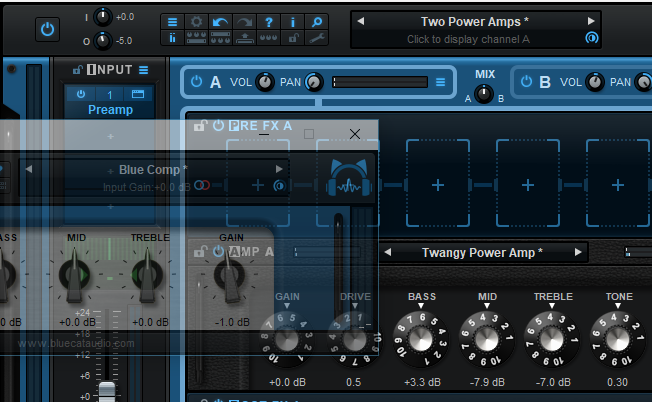652x402 pixels.
Task: Select the knobs-over-rack layout icon
Action: [x=196, y=38]
